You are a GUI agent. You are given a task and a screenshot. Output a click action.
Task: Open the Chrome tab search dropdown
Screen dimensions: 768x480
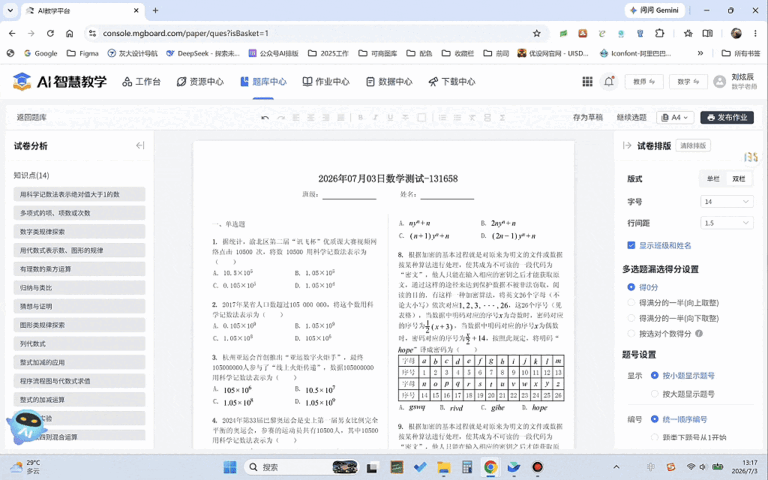(10, 10)
